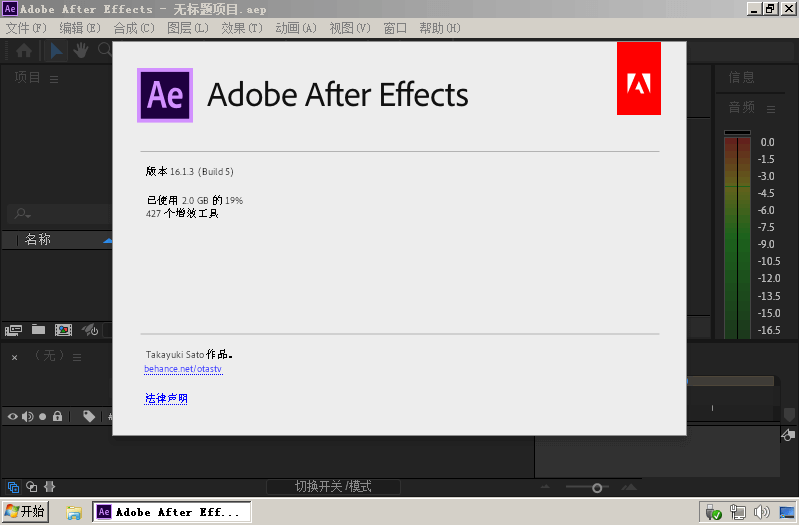Click the video eye column header

coord(13,416)
